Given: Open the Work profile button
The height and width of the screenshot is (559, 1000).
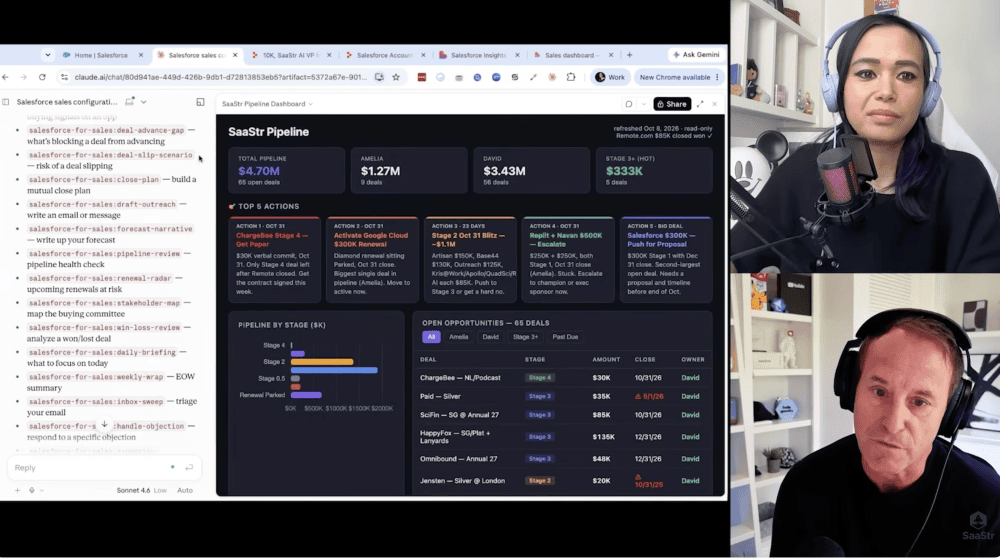Looking at the screenshot, I should point(610,77).
